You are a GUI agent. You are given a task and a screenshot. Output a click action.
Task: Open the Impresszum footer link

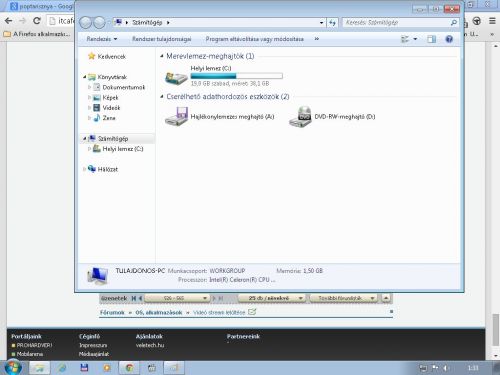coord(93,345)
